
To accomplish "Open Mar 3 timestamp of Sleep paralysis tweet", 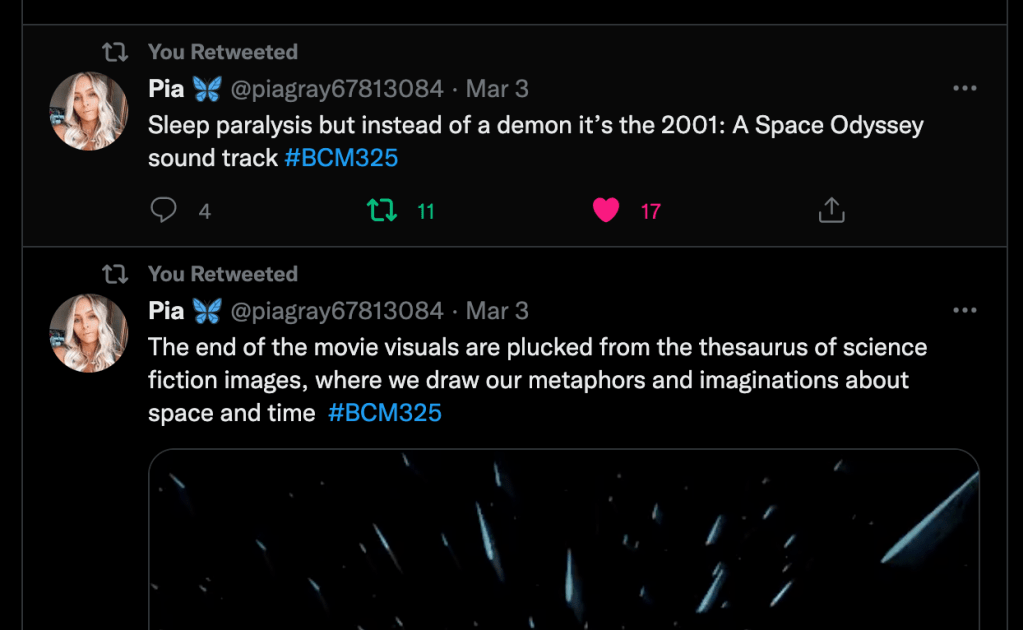I will (497, 89).
